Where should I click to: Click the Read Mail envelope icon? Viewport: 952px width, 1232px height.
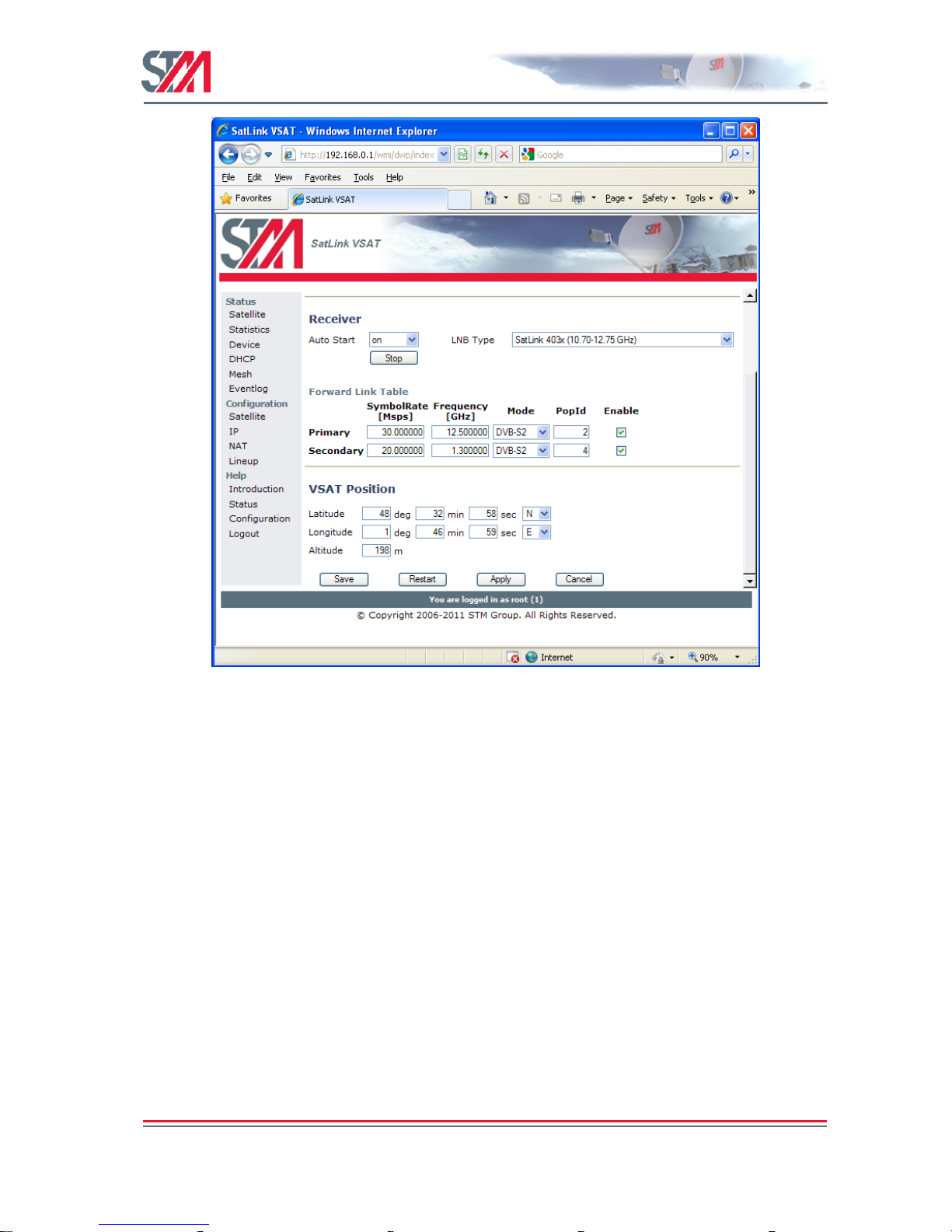click(556, 198)
